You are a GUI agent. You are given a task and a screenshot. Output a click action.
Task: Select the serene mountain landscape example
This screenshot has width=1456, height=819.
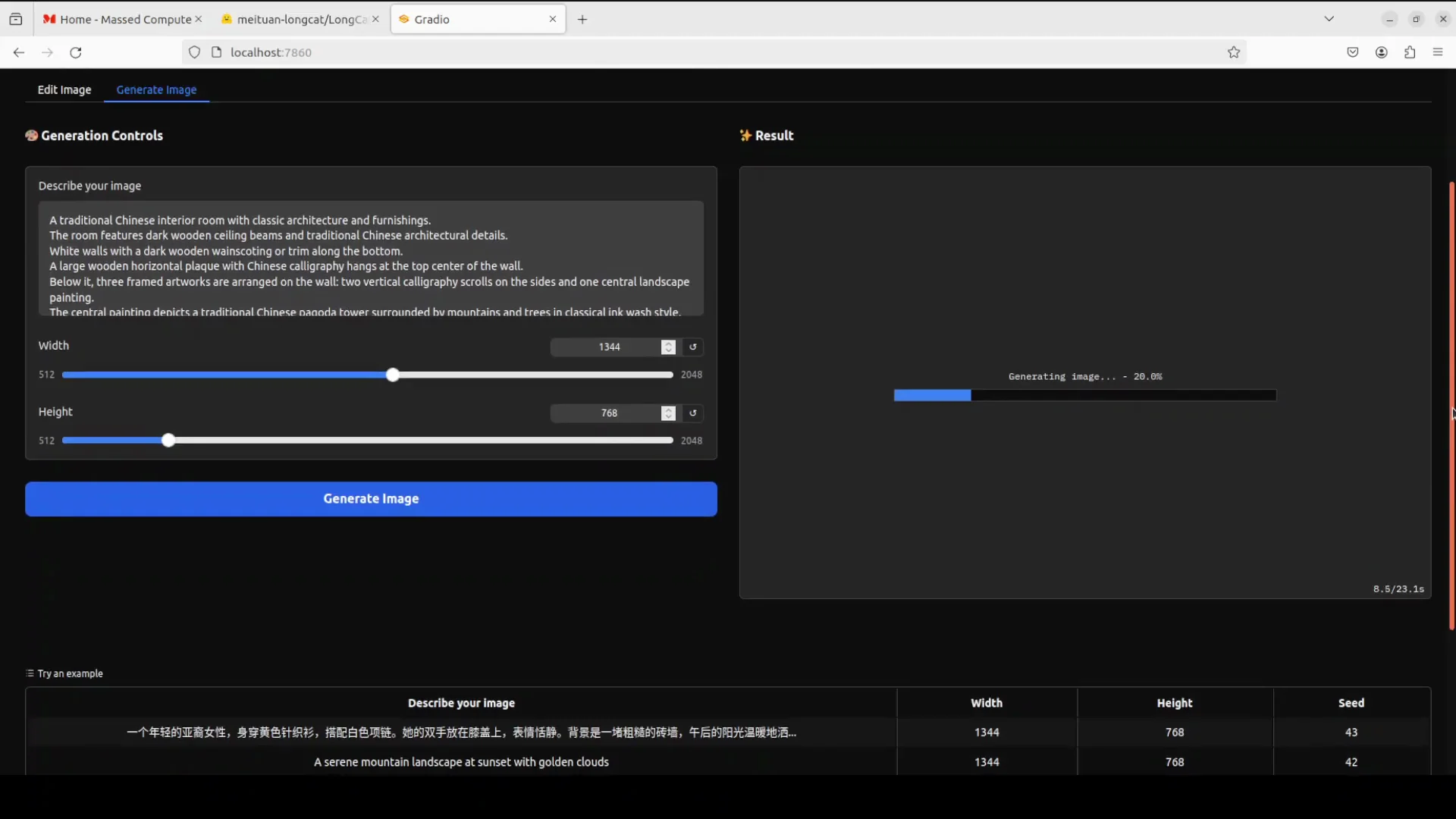pos(461,762)
